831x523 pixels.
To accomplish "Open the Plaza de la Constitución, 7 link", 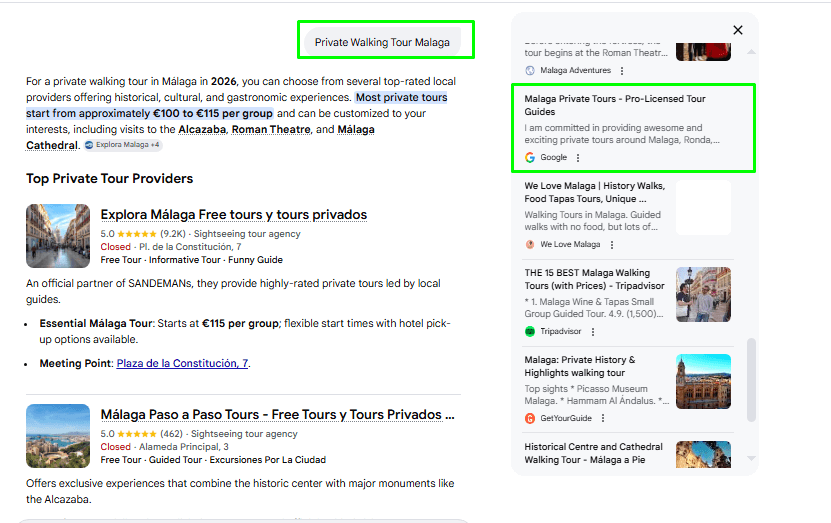I will tap(182, 363).
